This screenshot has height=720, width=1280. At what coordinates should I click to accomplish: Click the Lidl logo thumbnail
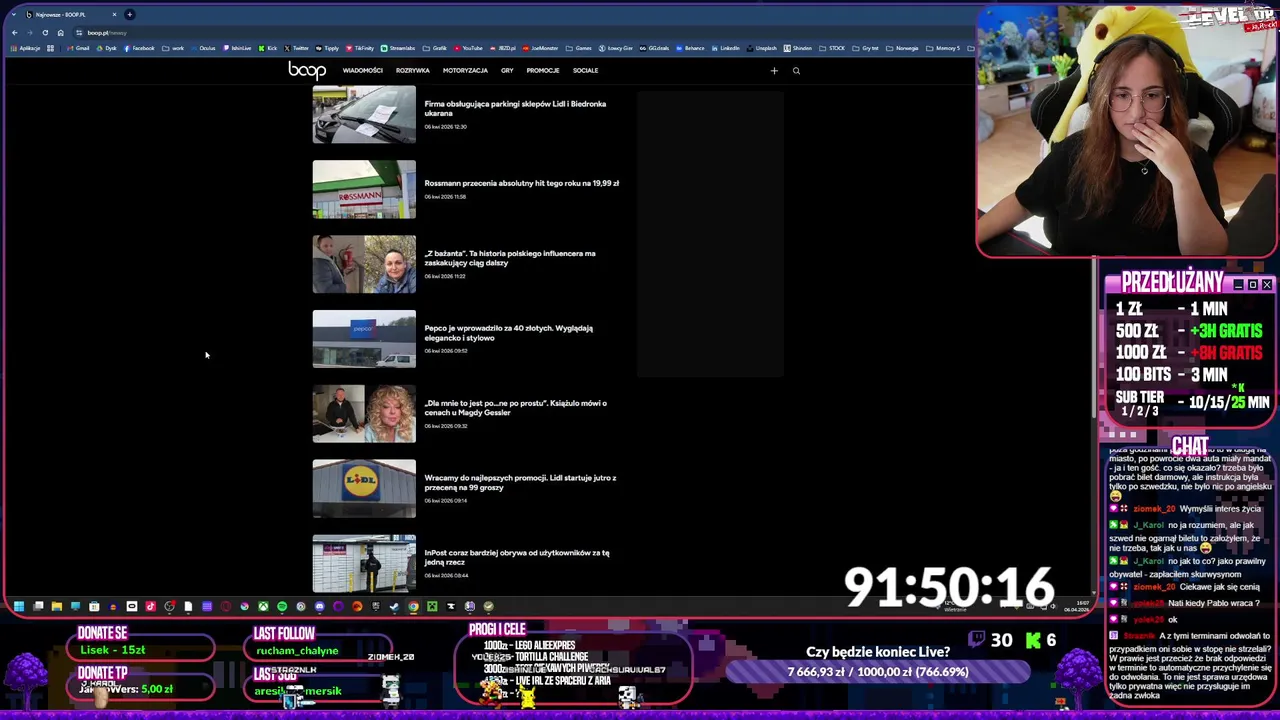pyautogui.click(x=364, y=488)
